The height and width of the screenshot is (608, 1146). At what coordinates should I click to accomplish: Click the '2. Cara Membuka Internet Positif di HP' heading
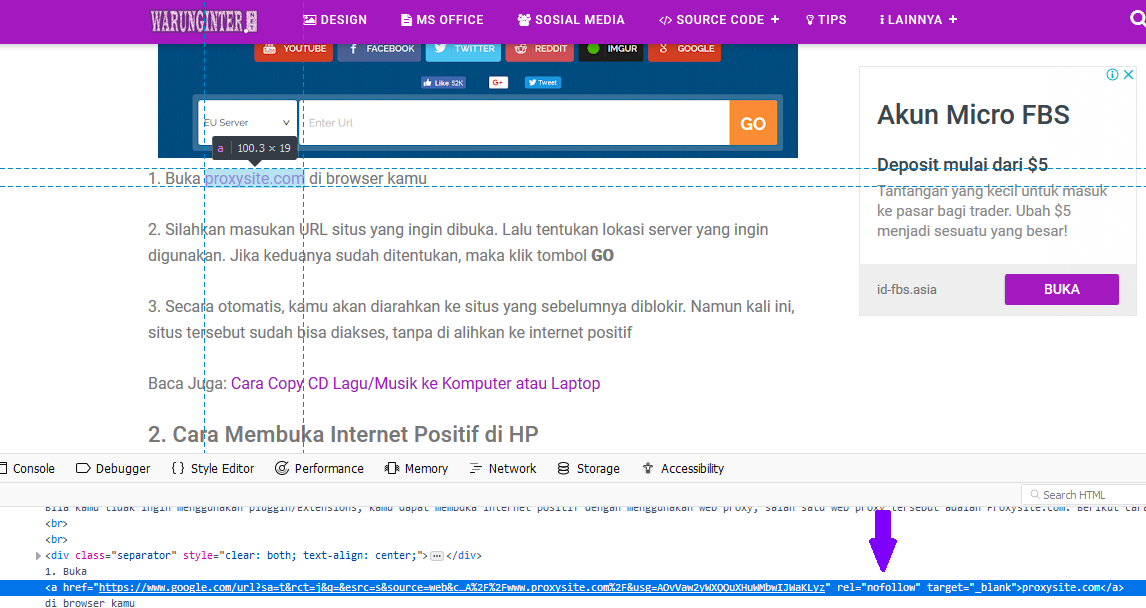point(344,434)
